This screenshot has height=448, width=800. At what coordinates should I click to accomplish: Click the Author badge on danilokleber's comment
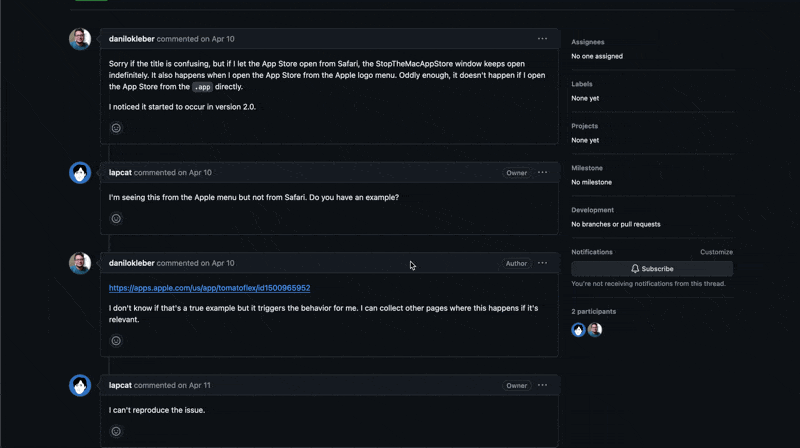[x=516, y=264]
